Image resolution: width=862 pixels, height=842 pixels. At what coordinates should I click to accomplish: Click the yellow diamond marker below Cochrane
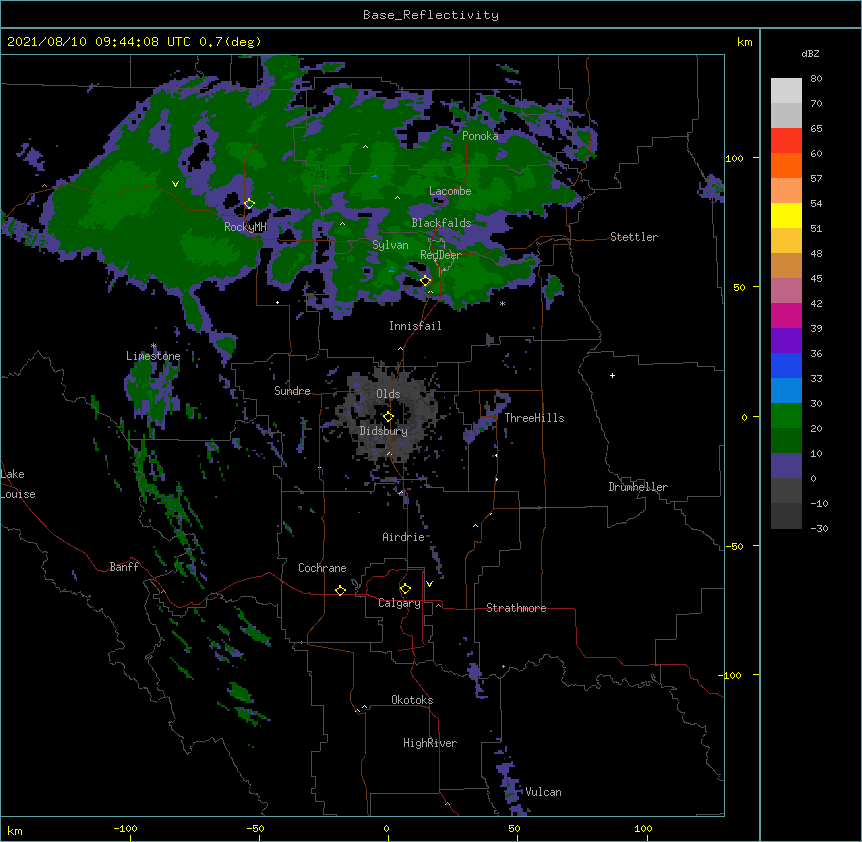340,590
